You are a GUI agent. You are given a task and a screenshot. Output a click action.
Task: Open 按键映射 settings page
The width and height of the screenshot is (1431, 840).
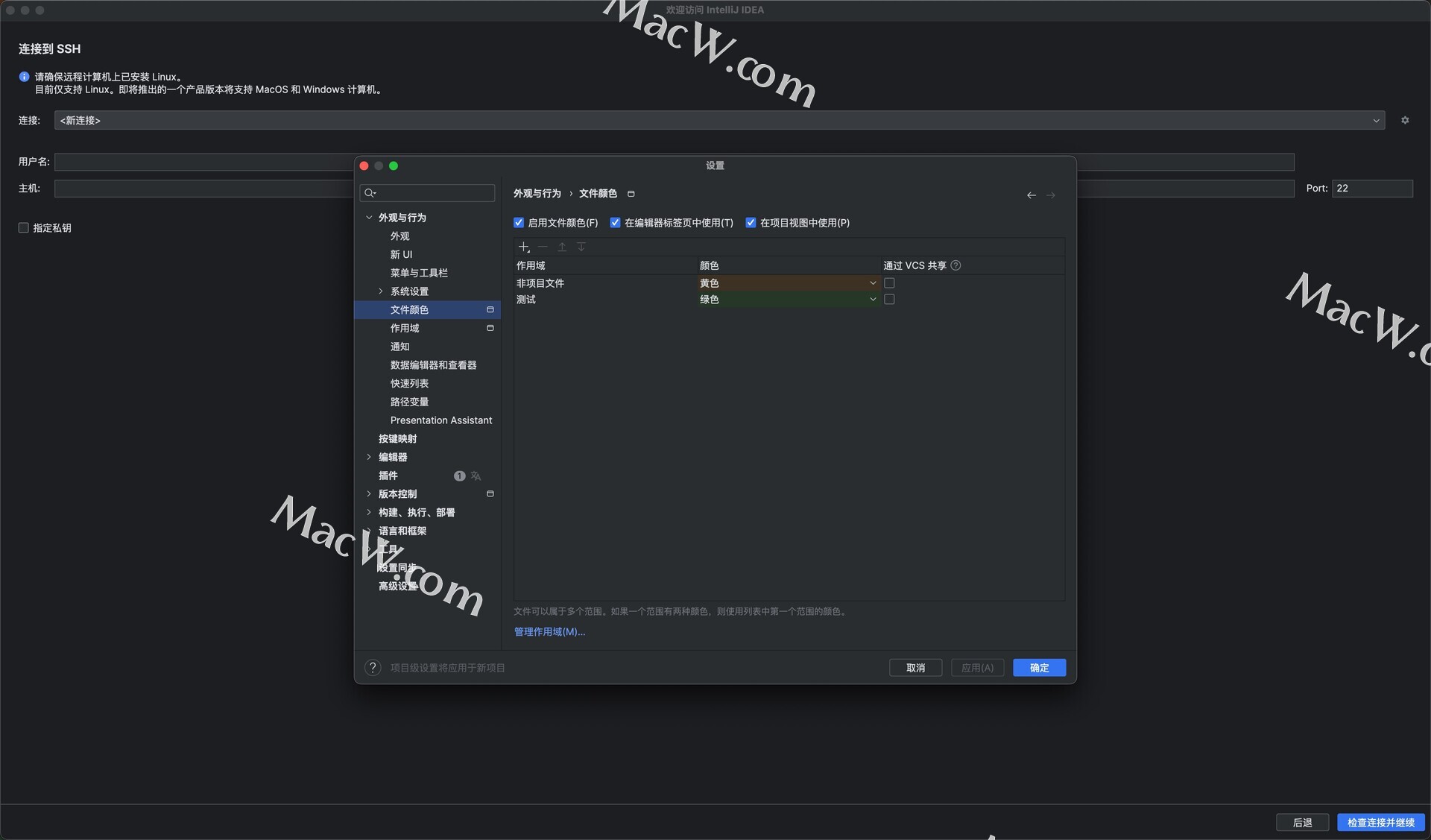coord(397,439)
